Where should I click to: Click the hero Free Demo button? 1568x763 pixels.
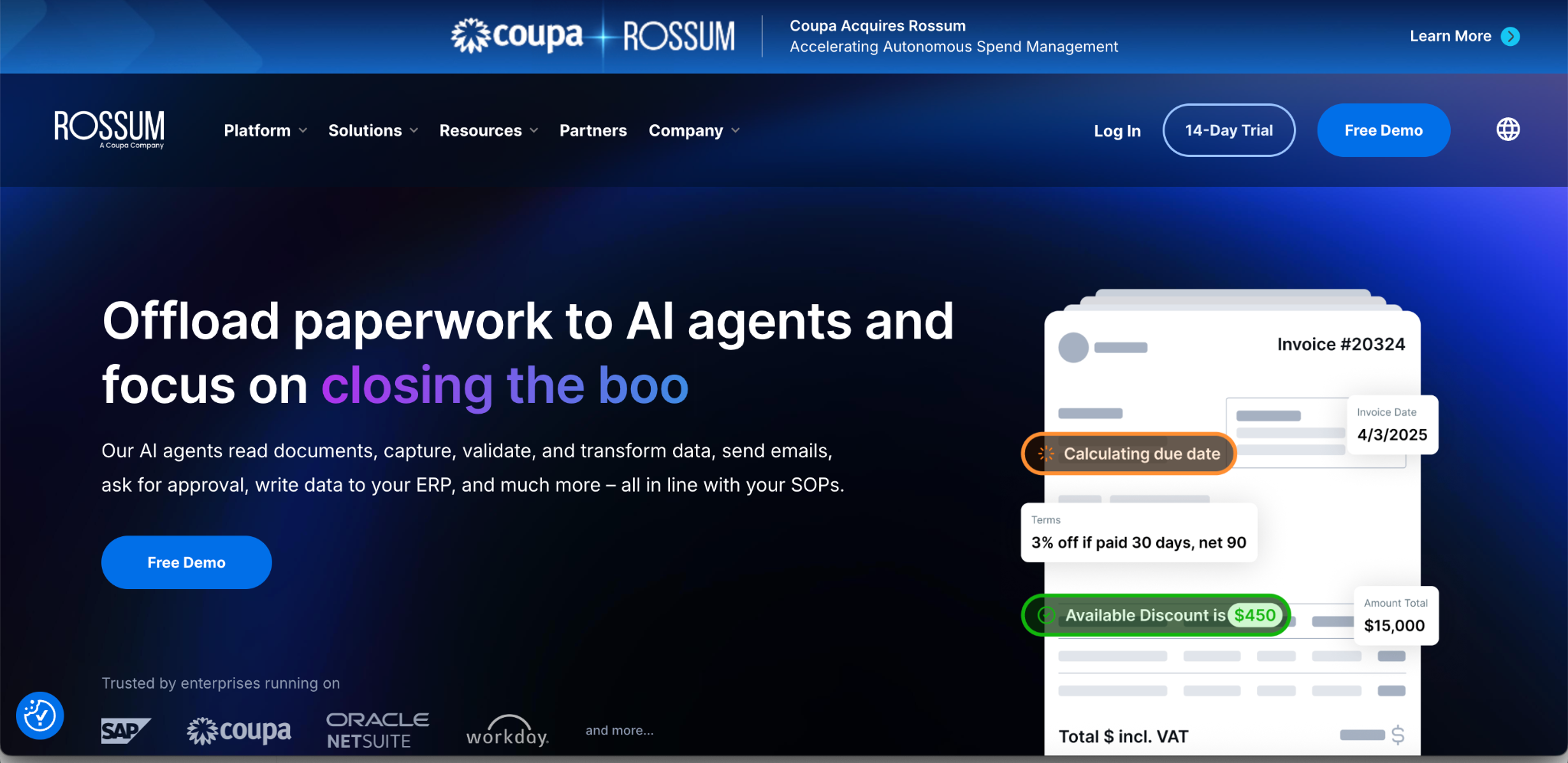coord(186,562)
